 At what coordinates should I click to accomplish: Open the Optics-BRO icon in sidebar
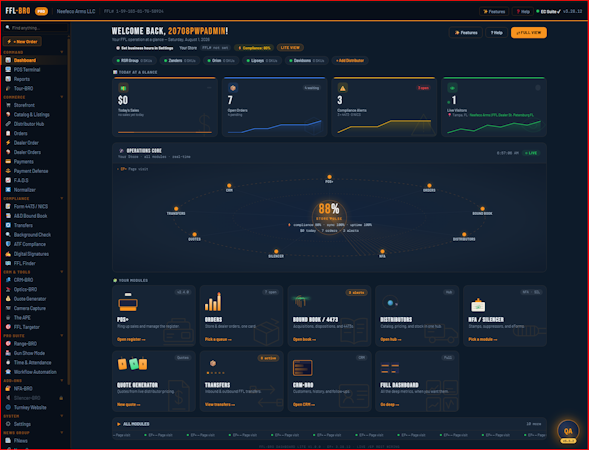tap(8, 289)
